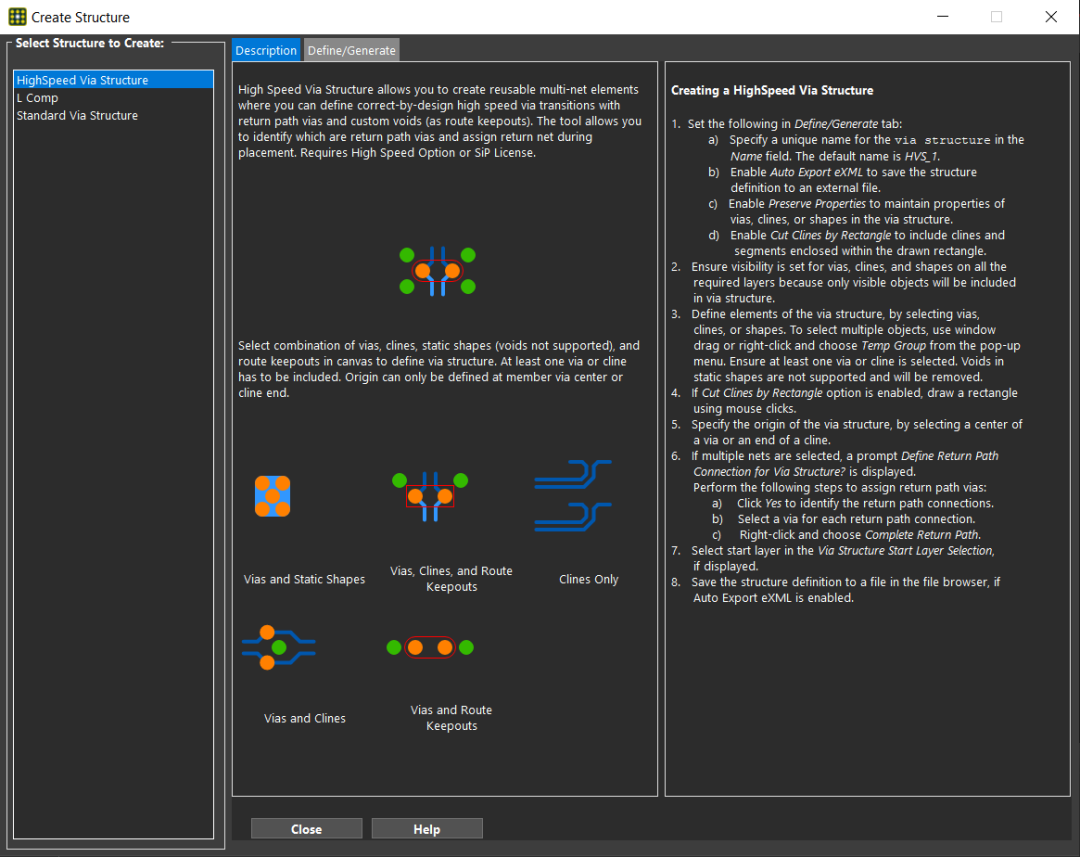Screen dimensions: 1080x857
Task: Open the Description tab
Action: [x=266, y=51]
